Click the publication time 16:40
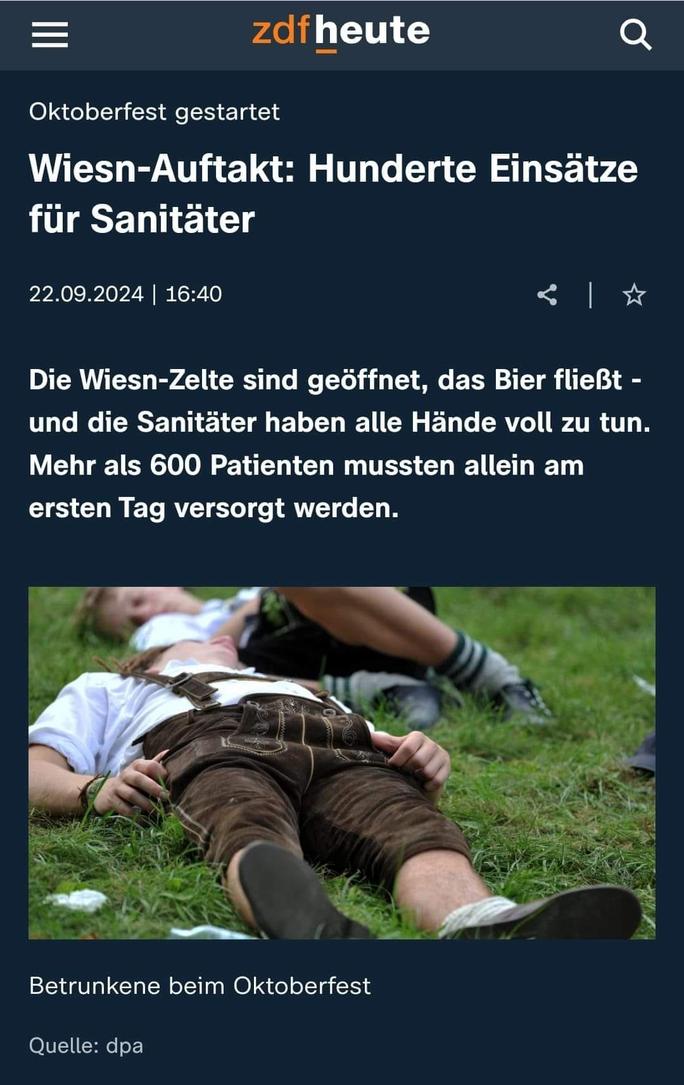The width and height of the screenshot is (684, 1085). point(194,294)
